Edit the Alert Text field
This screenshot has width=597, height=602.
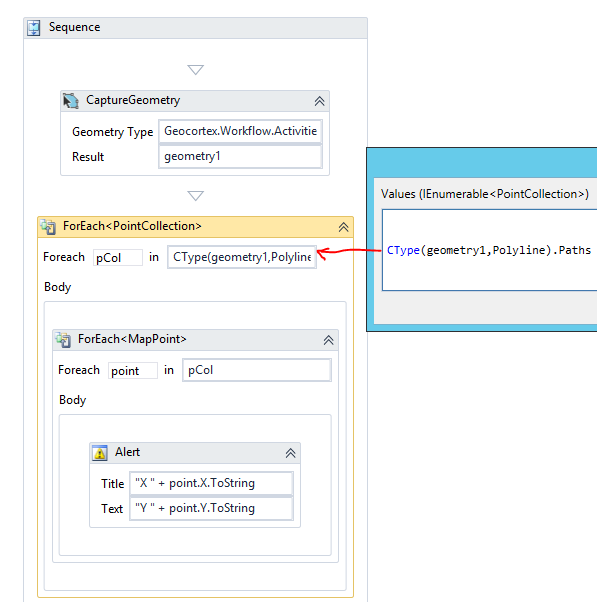click(x=212, y=508)
